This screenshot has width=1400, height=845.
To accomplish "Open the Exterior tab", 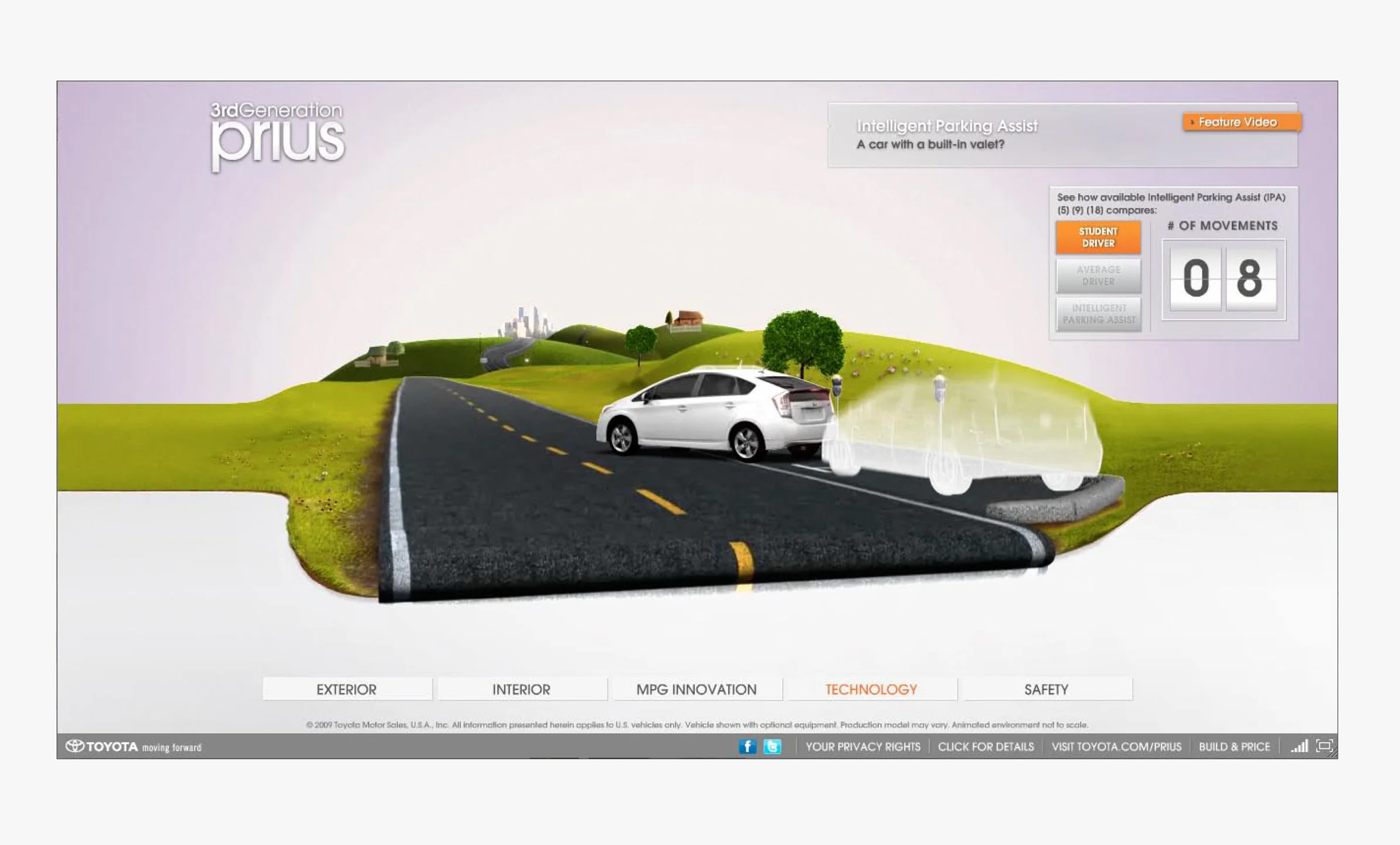I will (347, 689).
